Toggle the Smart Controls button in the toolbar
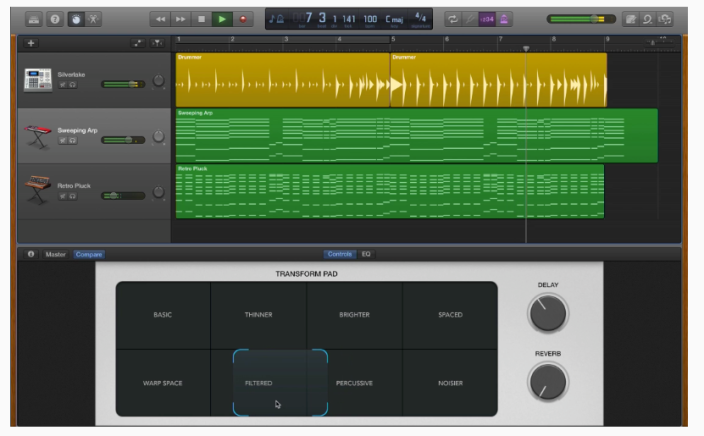 tap(75, 19)
